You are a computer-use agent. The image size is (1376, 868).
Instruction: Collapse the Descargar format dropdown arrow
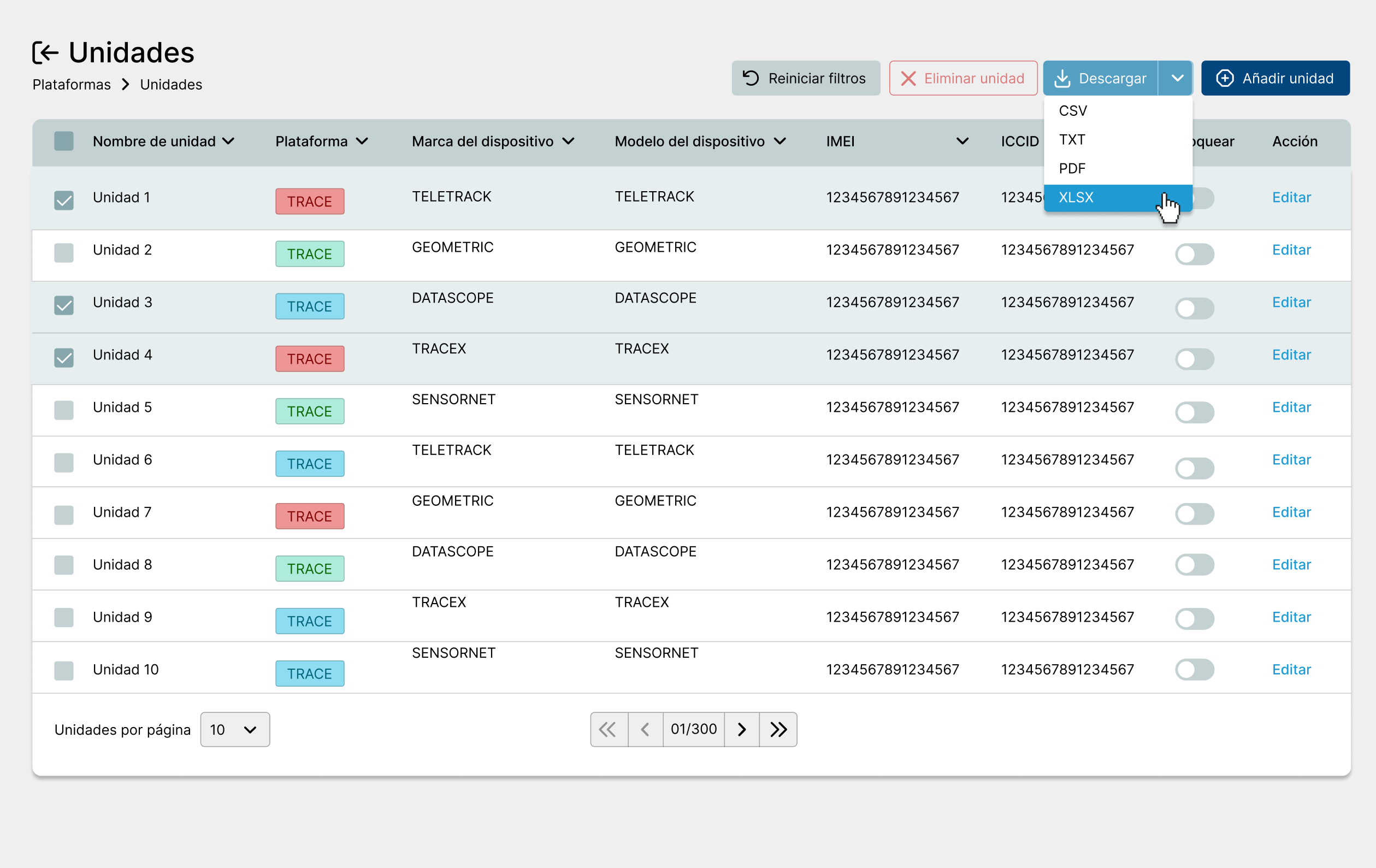coord(1177,78)
